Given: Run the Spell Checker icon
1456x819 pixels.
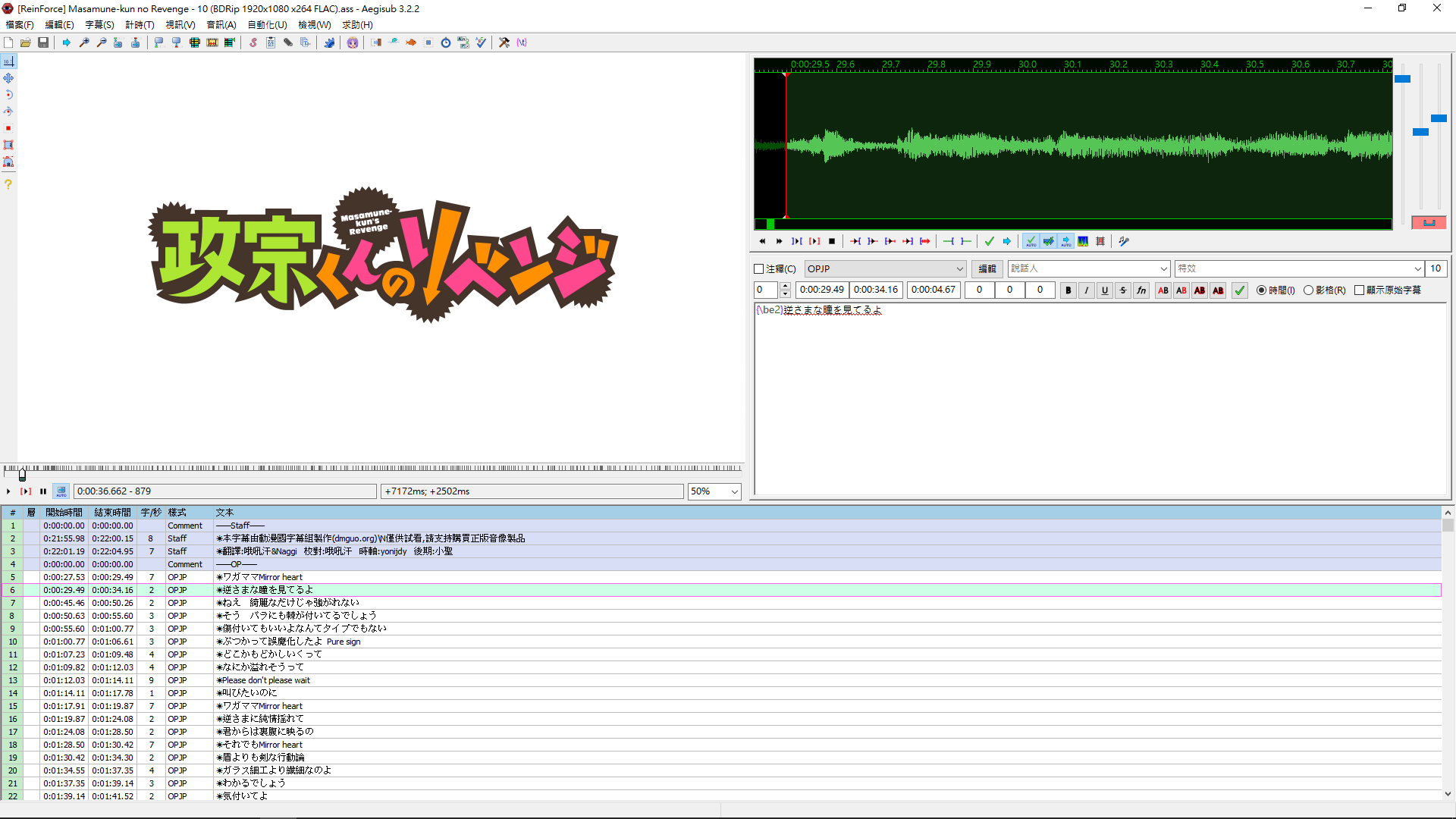Looking at the screenshot, I should [481, 42].
